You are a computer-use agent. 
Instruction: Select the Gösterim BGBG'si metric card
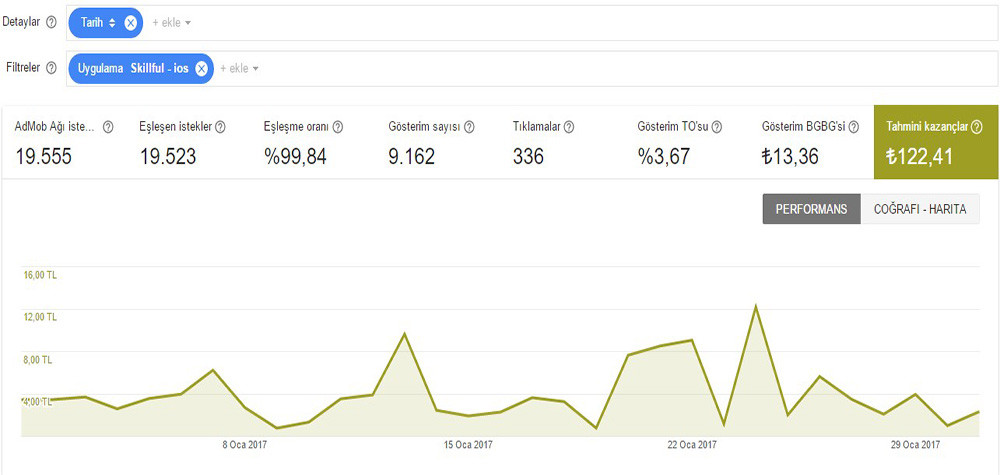[812, 142]
